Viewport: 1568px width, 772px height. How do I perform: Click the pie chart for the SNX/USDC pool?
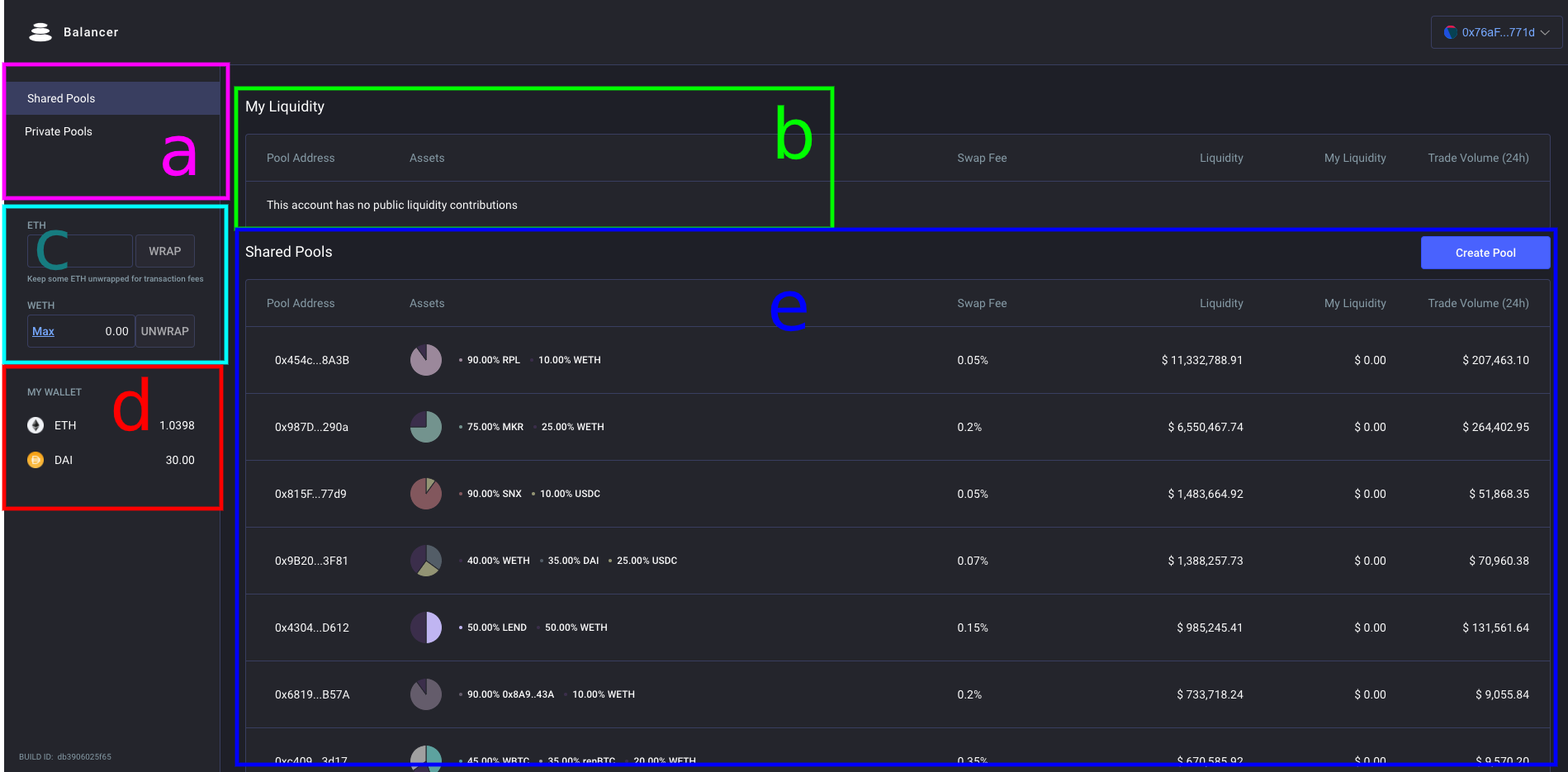coord(425,493)
